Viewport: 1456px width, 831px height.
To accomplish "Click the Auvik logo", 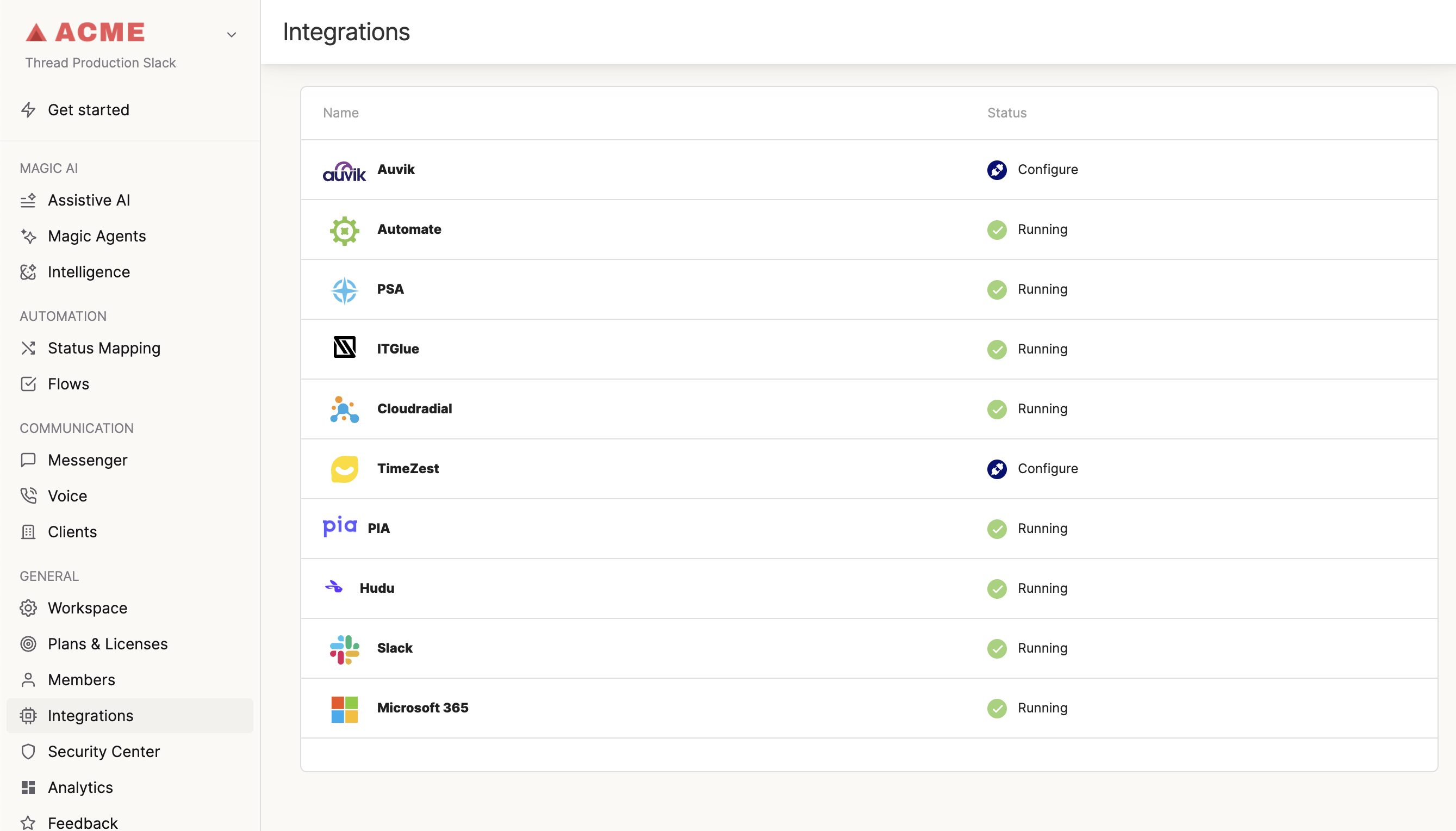I will tap(344, 171).
